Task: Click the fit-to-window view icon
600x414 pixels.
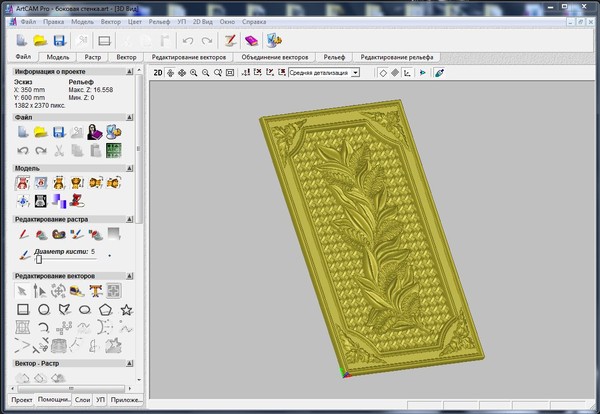Action: pyautogui.click(x=230, y=73)
